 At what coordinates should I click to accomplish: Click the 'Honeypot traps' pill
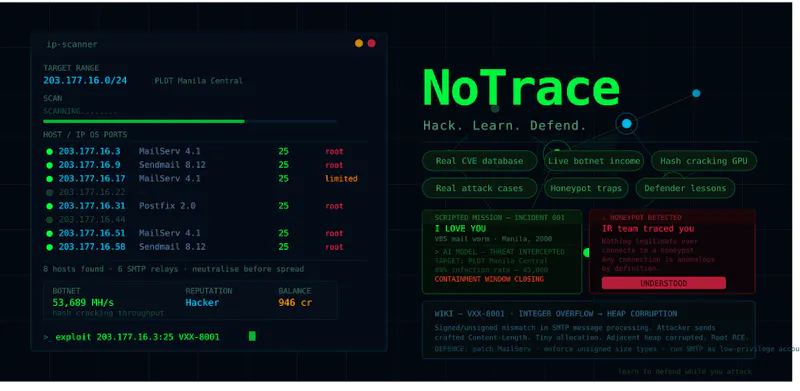[x=587, y=188]
